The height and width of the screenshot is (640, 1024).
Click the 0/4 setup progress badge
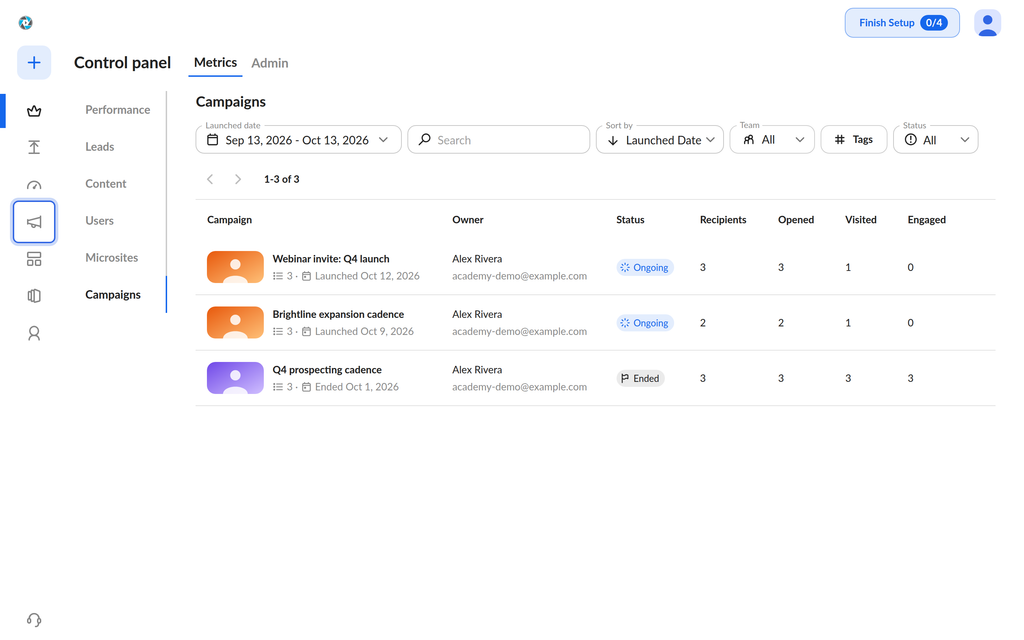point(934,23)
